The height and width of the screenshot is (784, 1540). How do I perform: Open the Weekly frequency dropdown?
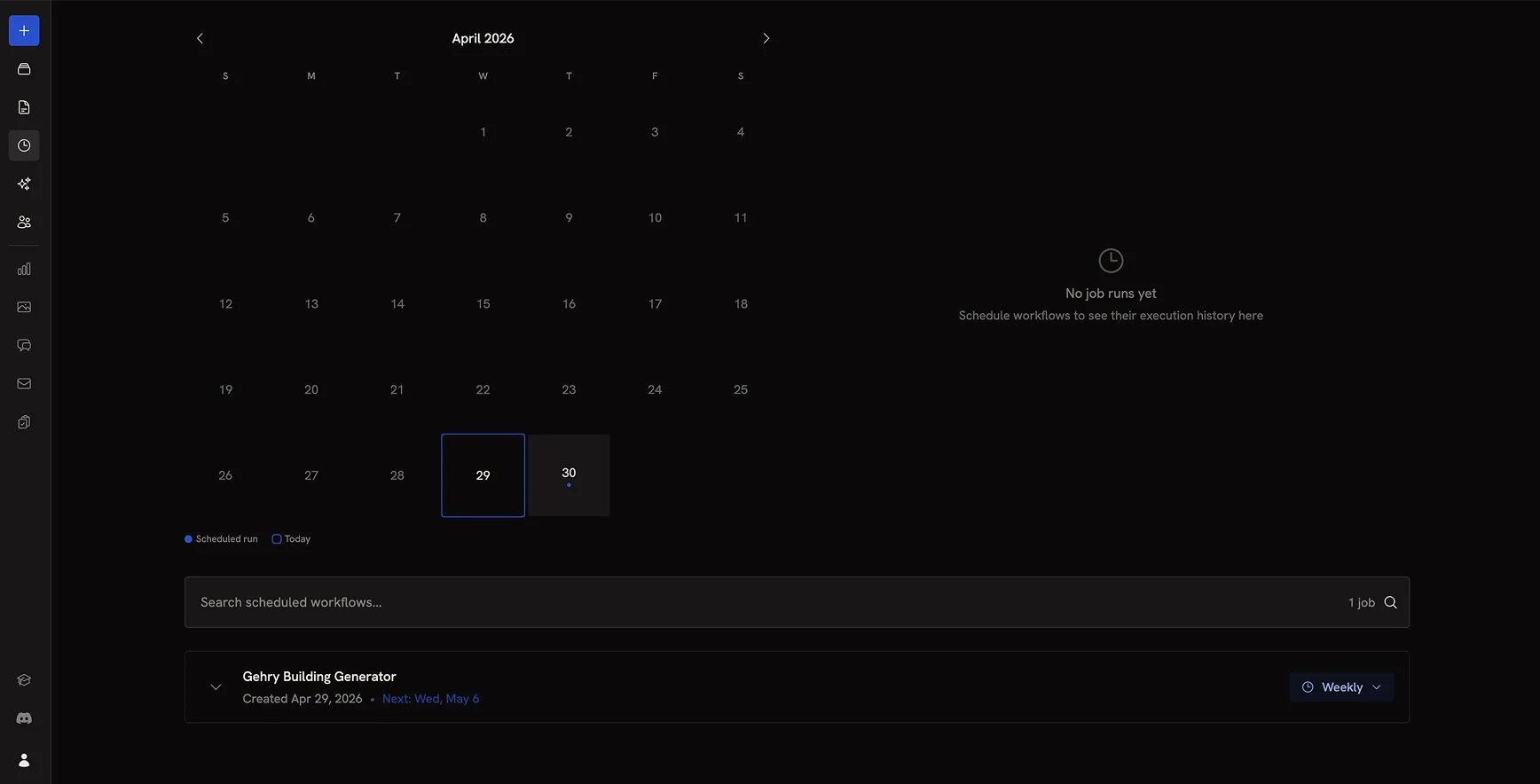(1341, 687)
